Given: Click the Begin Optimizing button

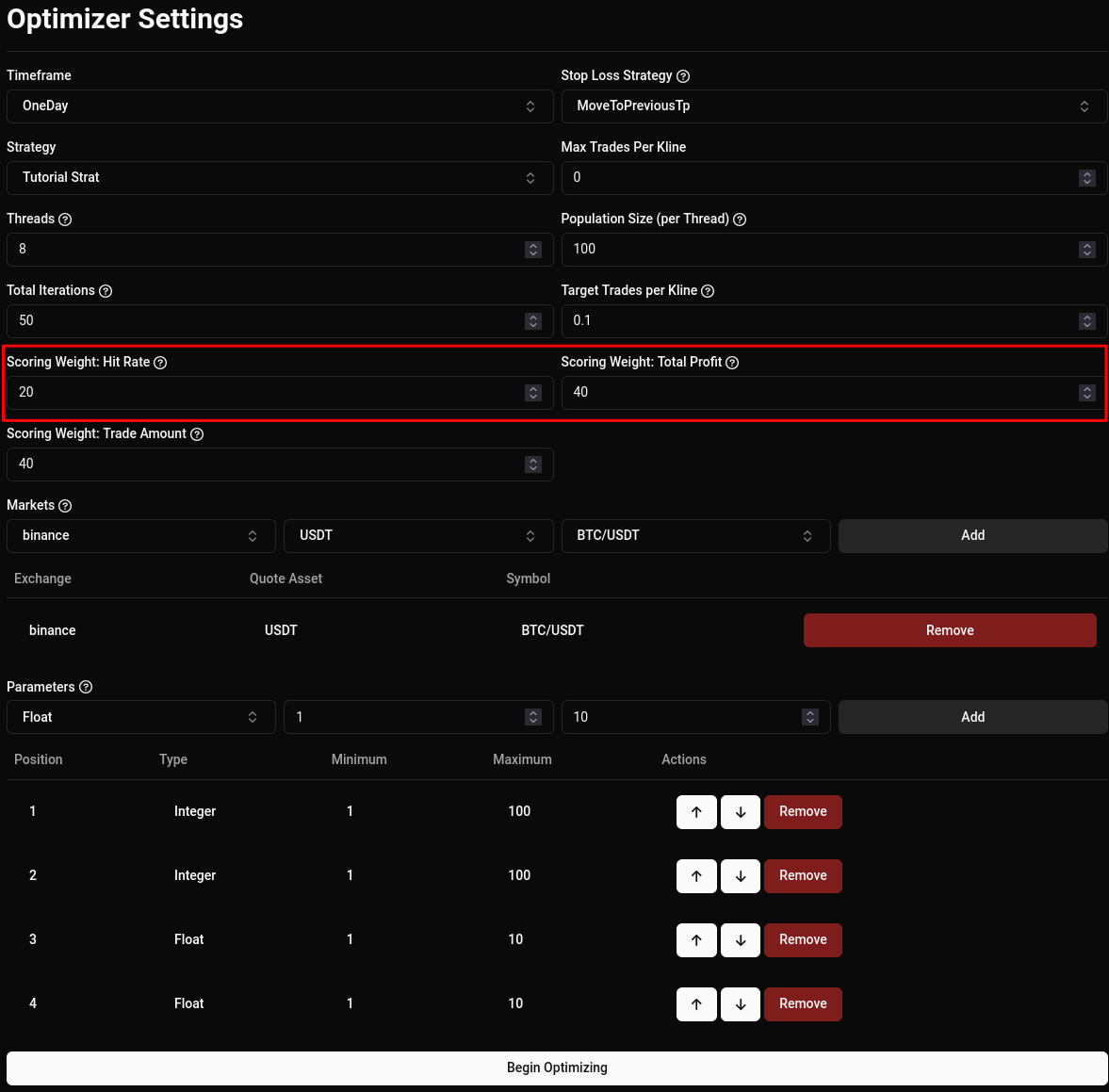Looking at the screenshot, I should 556,1068.
